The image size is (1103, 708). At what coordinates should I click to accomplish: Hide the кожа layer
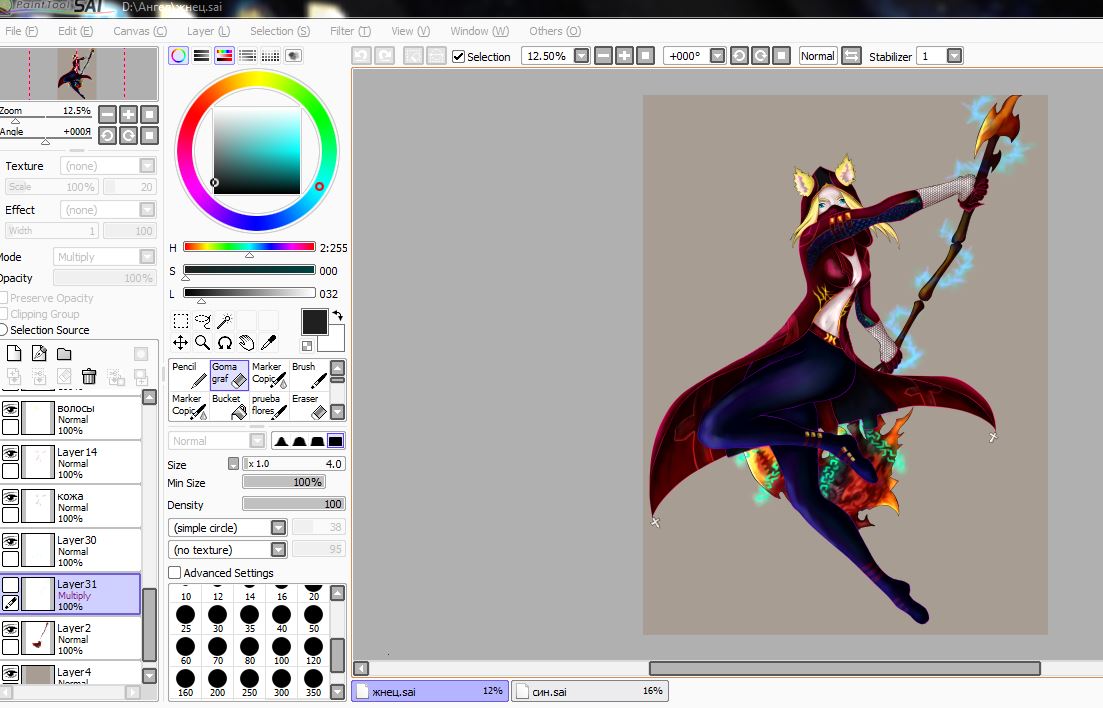[10, 497]
